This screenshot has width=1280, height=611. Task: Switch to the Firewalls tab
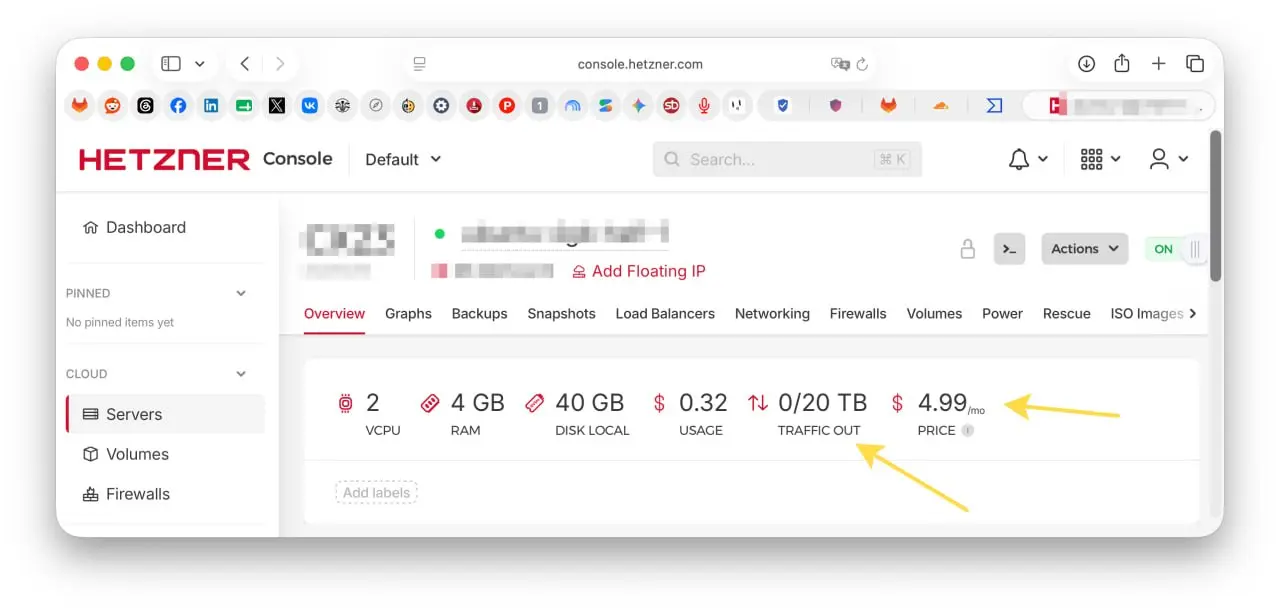click(x=858, y=313)
